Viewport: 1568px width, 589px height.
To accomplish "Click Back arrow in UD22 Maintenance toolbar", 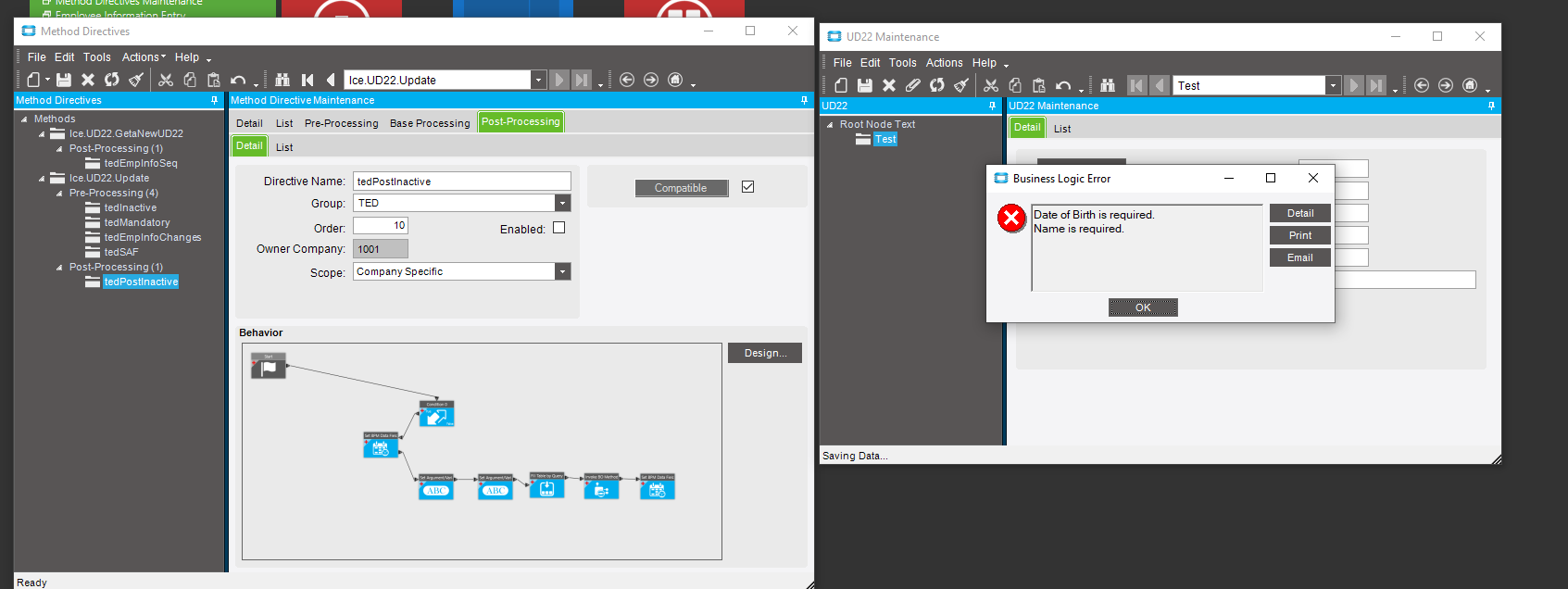I will pyautogui.click(x=1422, y=85).
